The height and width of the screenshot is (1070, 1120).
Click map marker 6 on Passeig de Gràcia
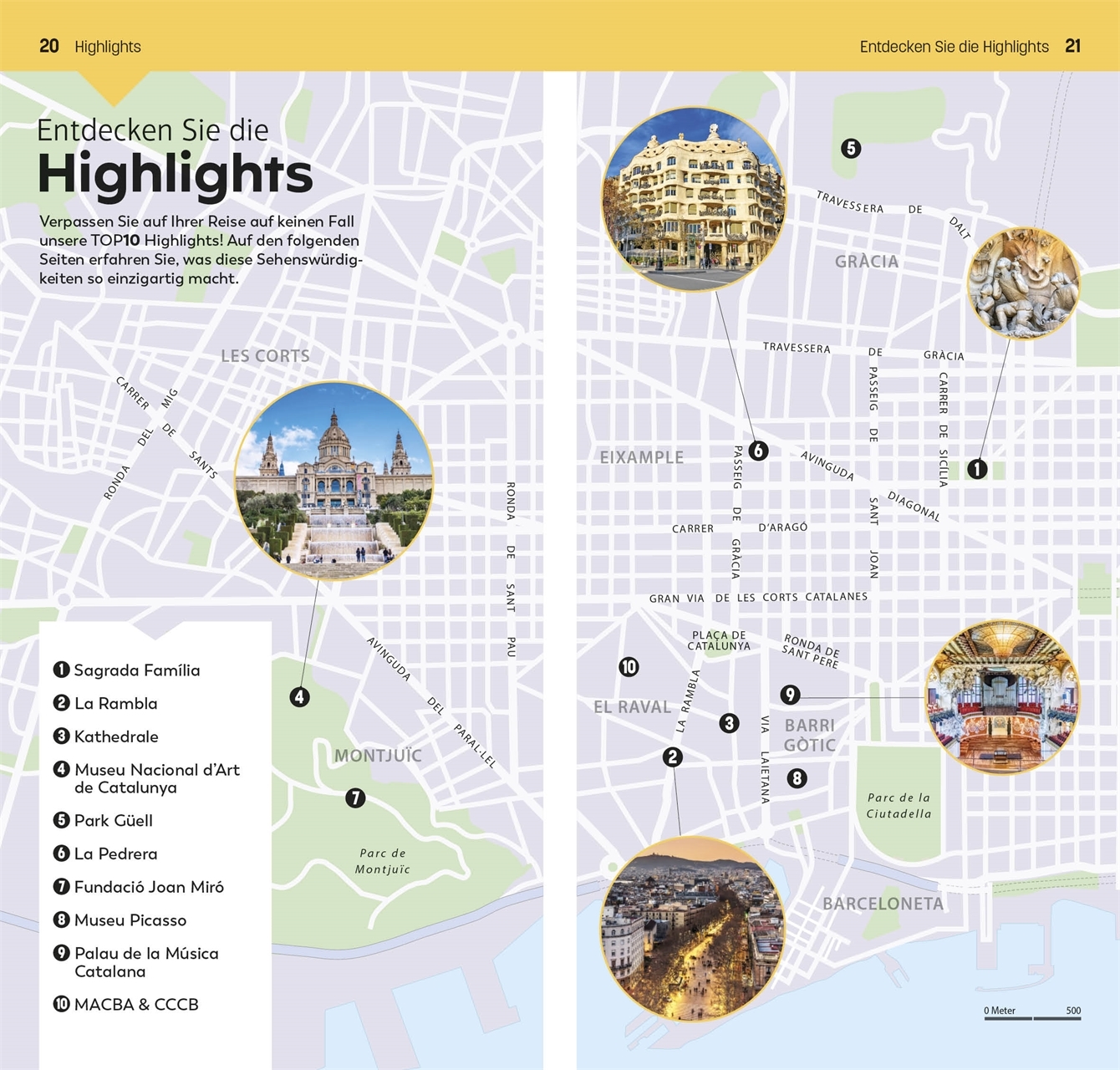[758, 451]
